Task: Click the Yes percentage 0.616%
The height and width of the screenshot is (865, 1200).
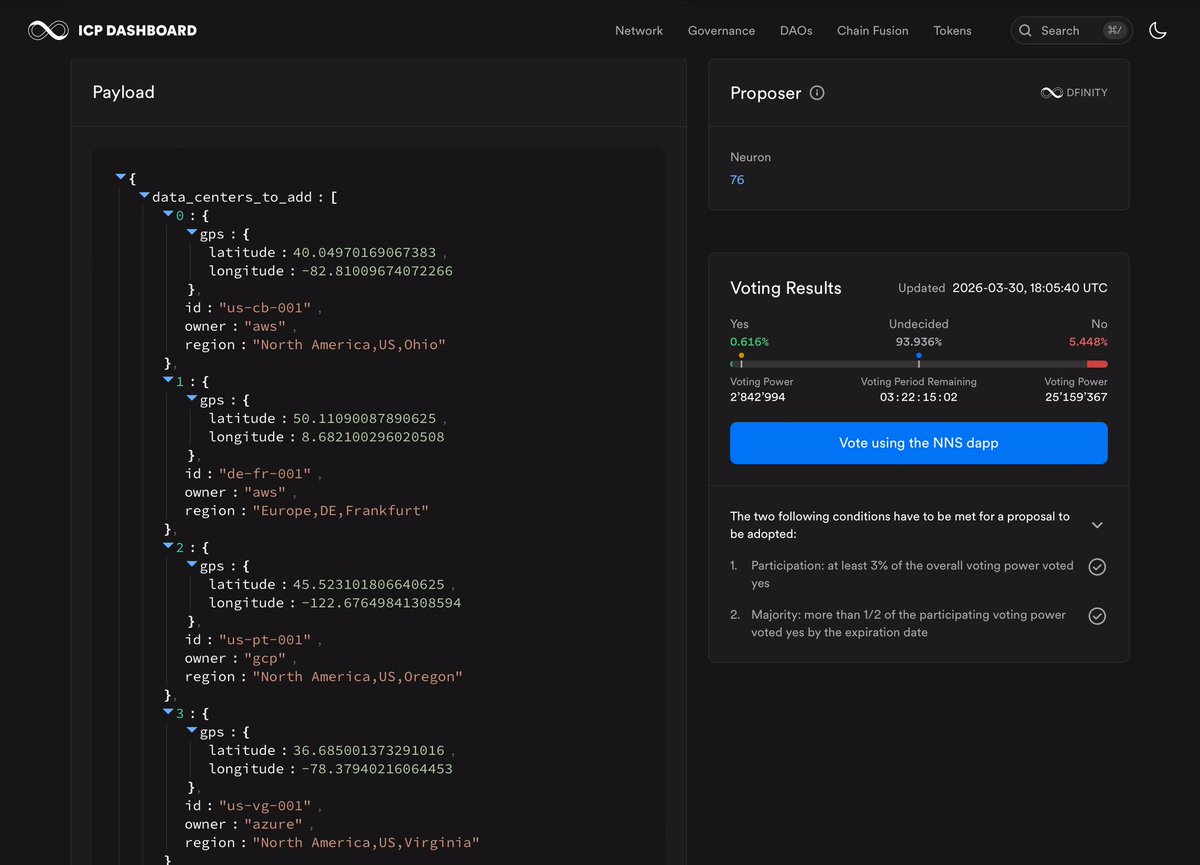Action: tap(750, 342)
